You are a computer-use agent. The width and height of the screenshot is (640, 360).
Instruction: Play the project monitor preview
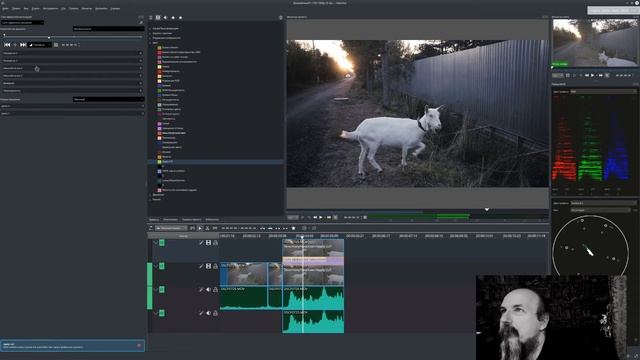point(321,218)
